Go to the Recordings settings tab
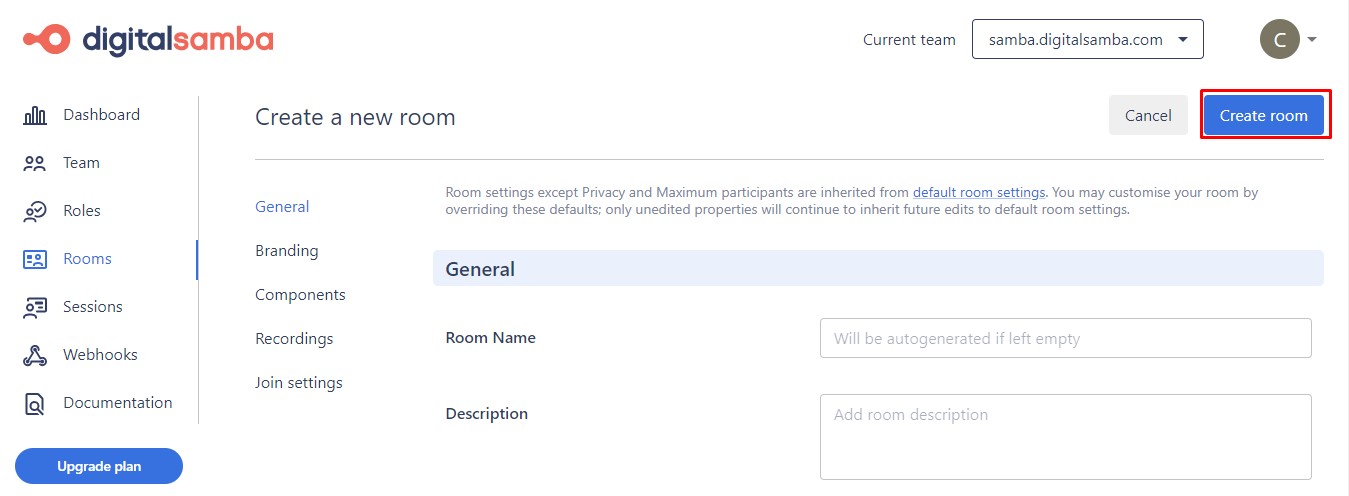Screen dimensions: 1349x496 [x=294, y=339]
